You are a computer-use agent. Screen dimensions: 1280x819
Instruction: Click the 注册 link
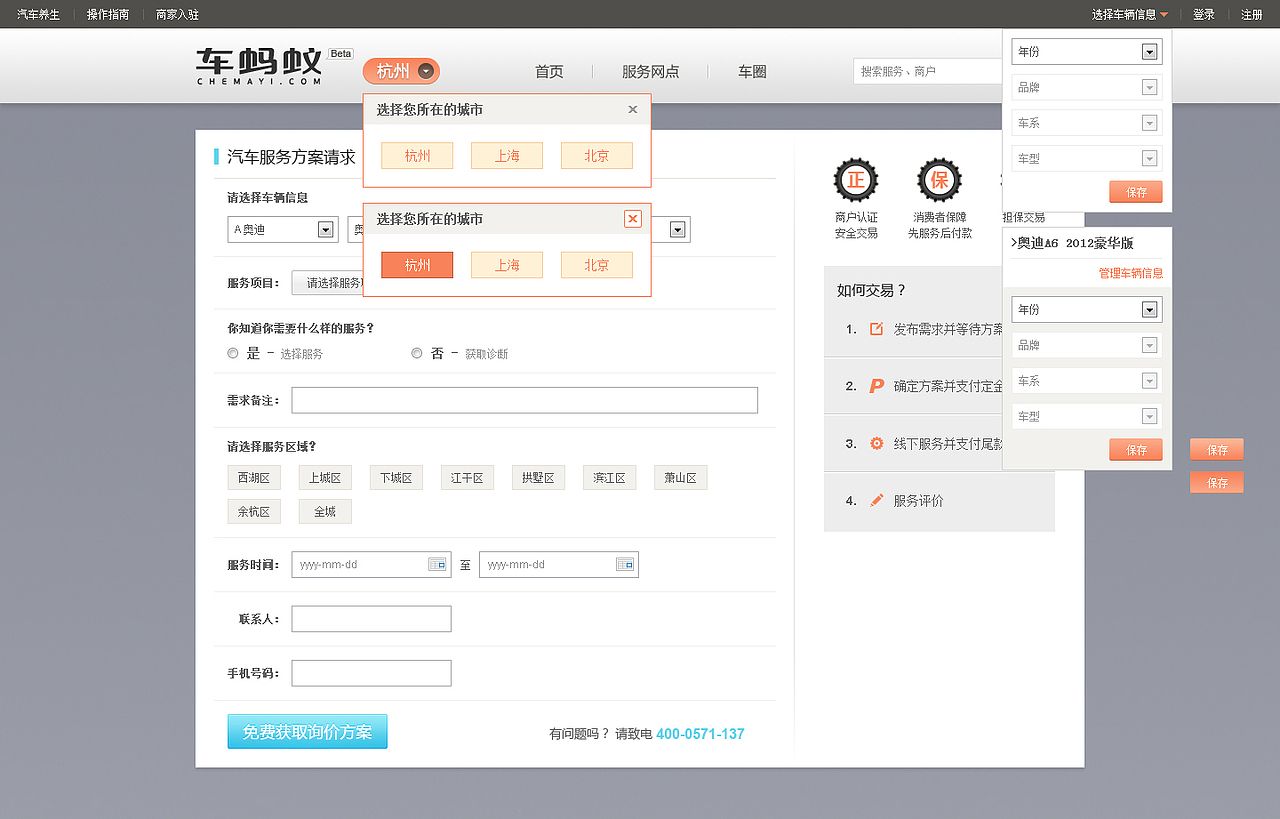[x=1252, y=14]
